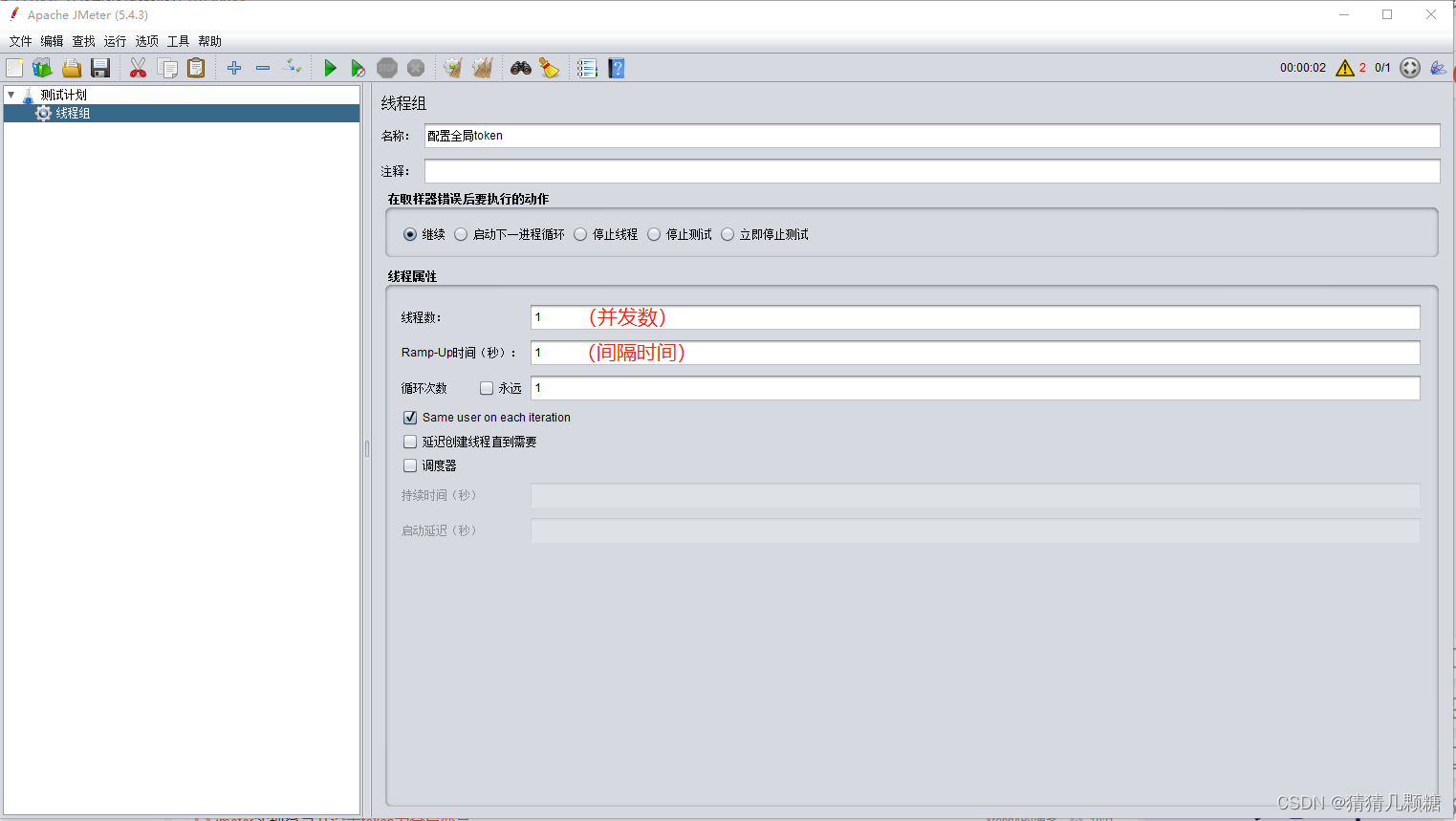Click the Paste clipboard icon

click(196, 68)
